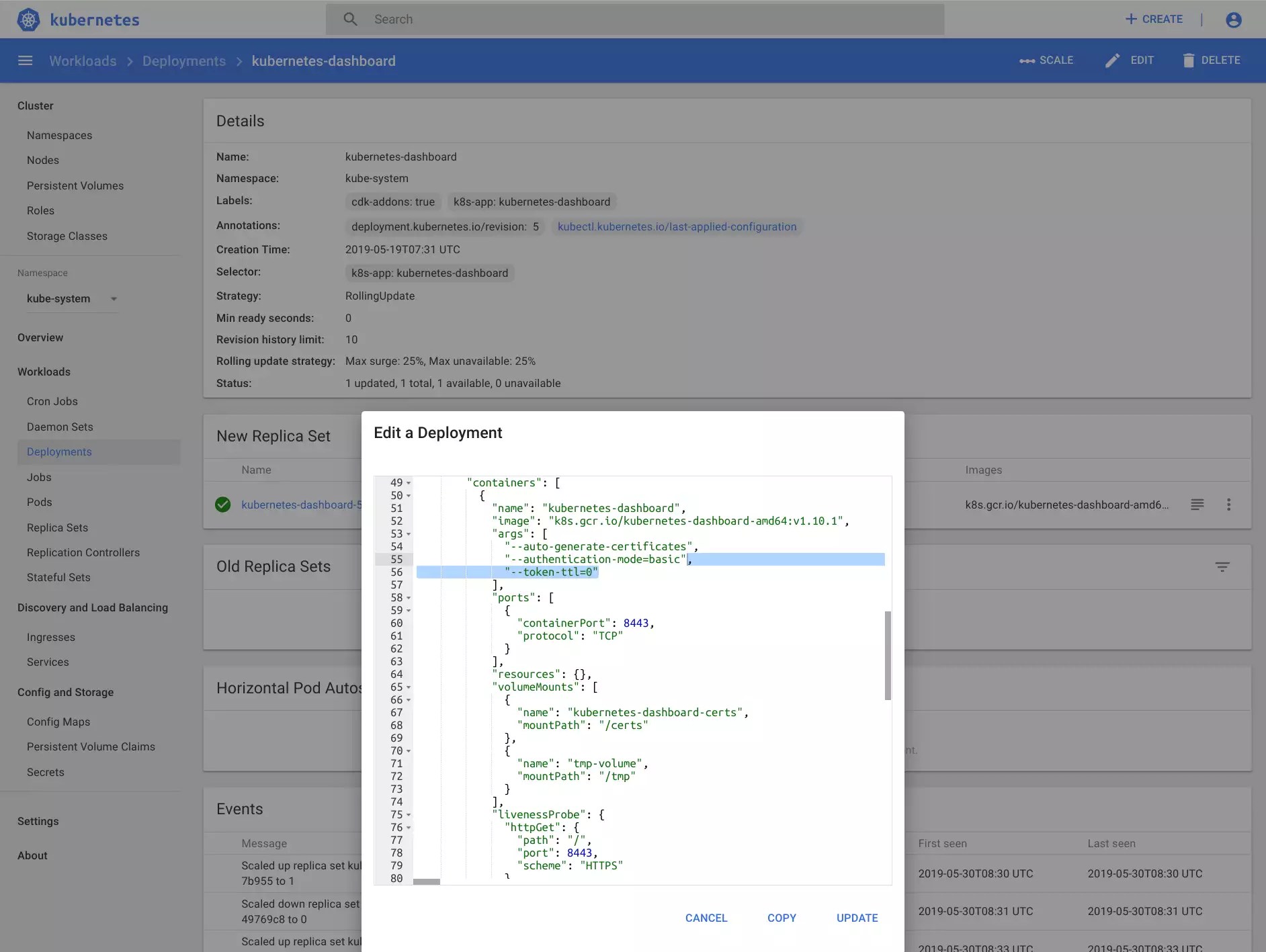Open Replica Sets in the sidebar
This screenshot has height=952, width=1266.
click(57, 527)
